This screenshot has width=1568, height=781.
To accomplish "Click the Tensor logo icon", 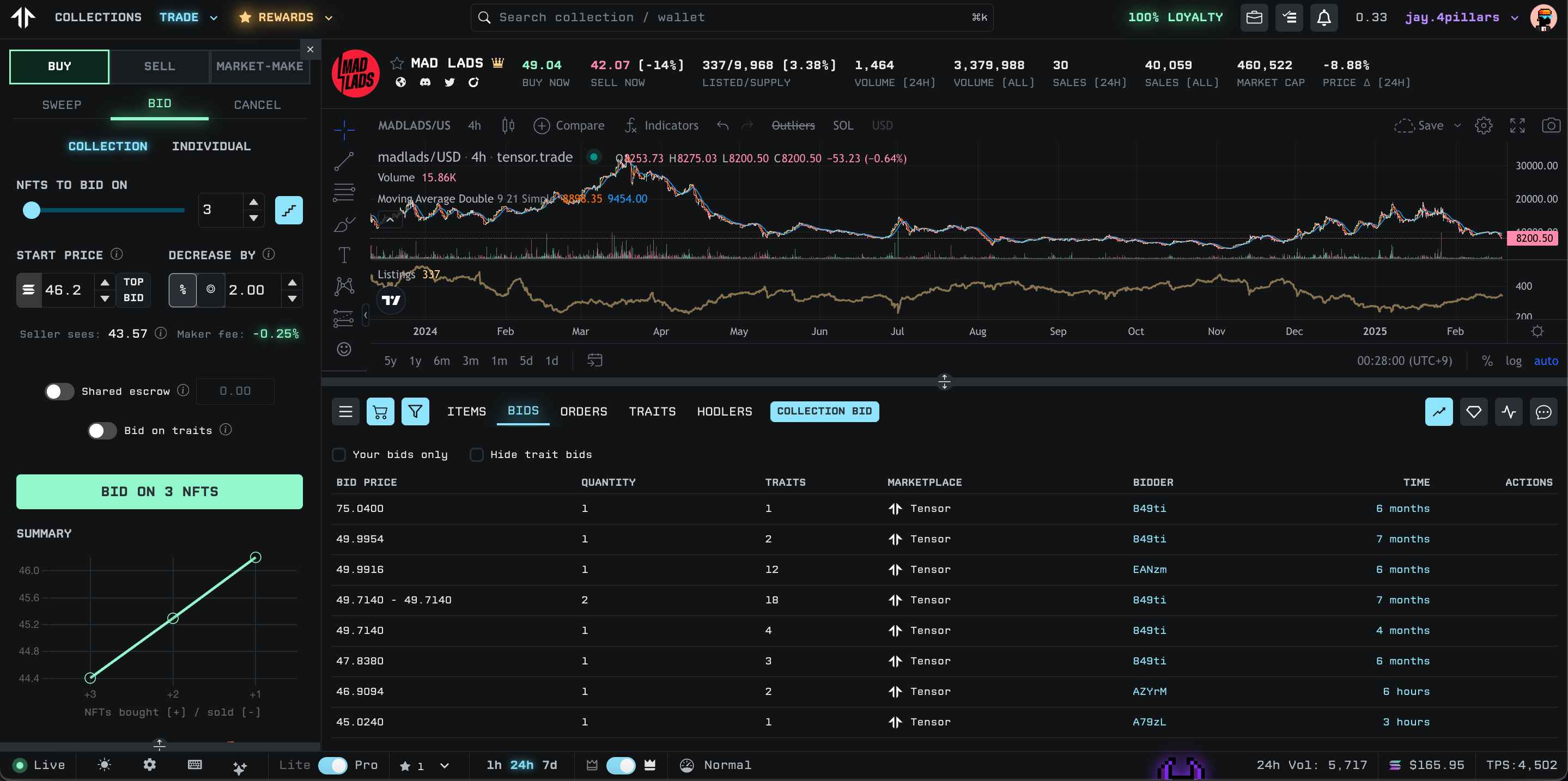I will pyautogui.click(x=23, y=17).
